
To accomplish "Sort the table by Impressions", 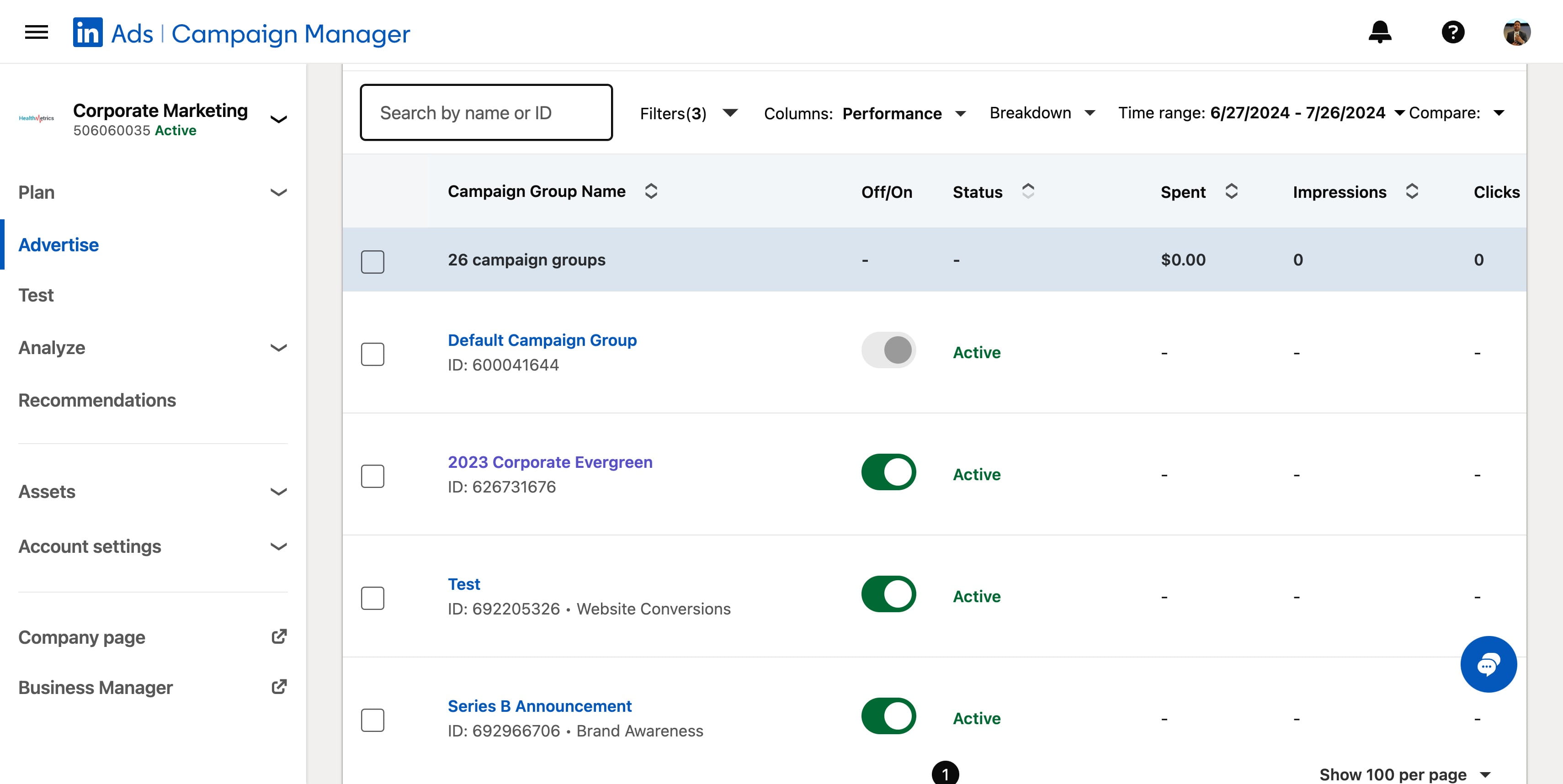I will coord(1411,191).
